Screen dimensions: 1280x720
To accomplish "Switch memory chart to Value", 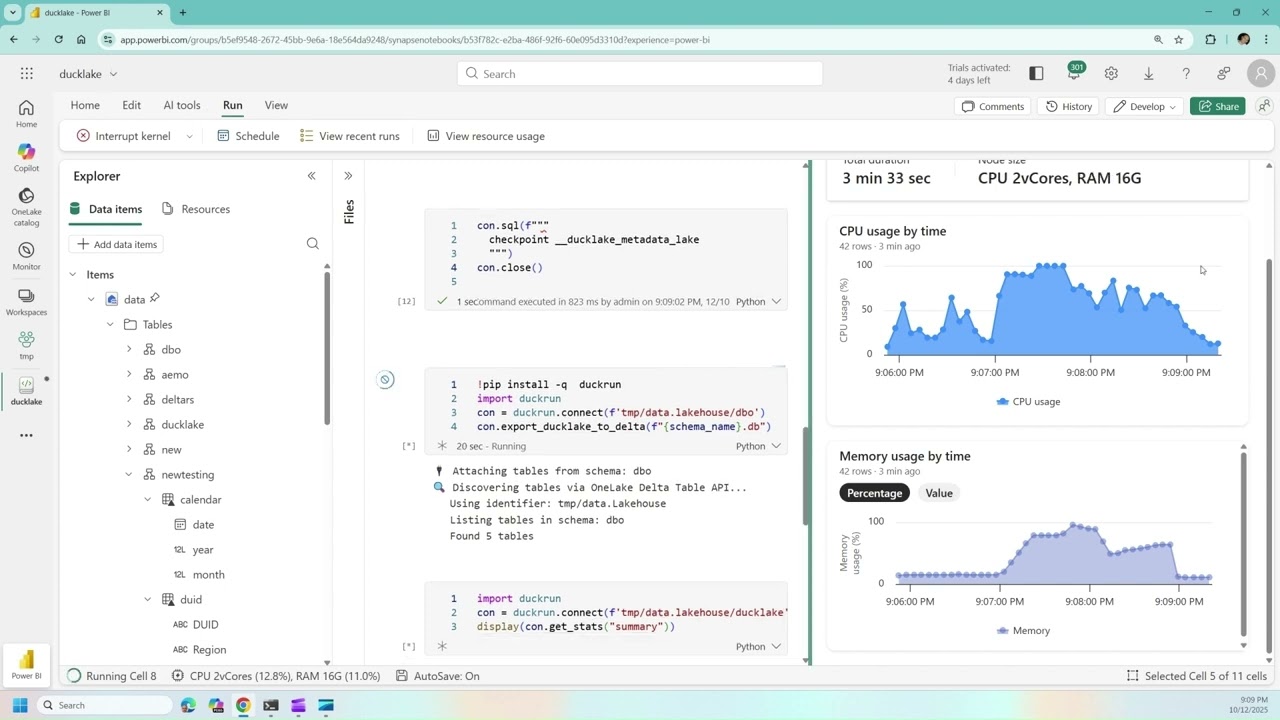I will 939,493.
